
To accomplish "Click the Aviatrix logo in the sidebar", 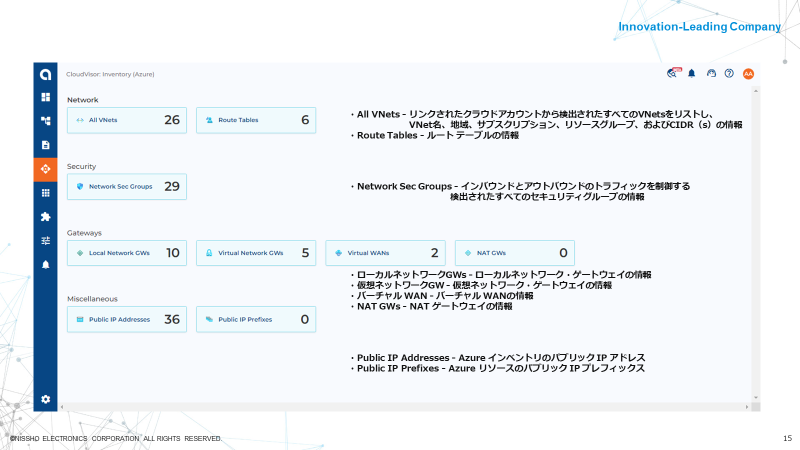I will 45,74.
